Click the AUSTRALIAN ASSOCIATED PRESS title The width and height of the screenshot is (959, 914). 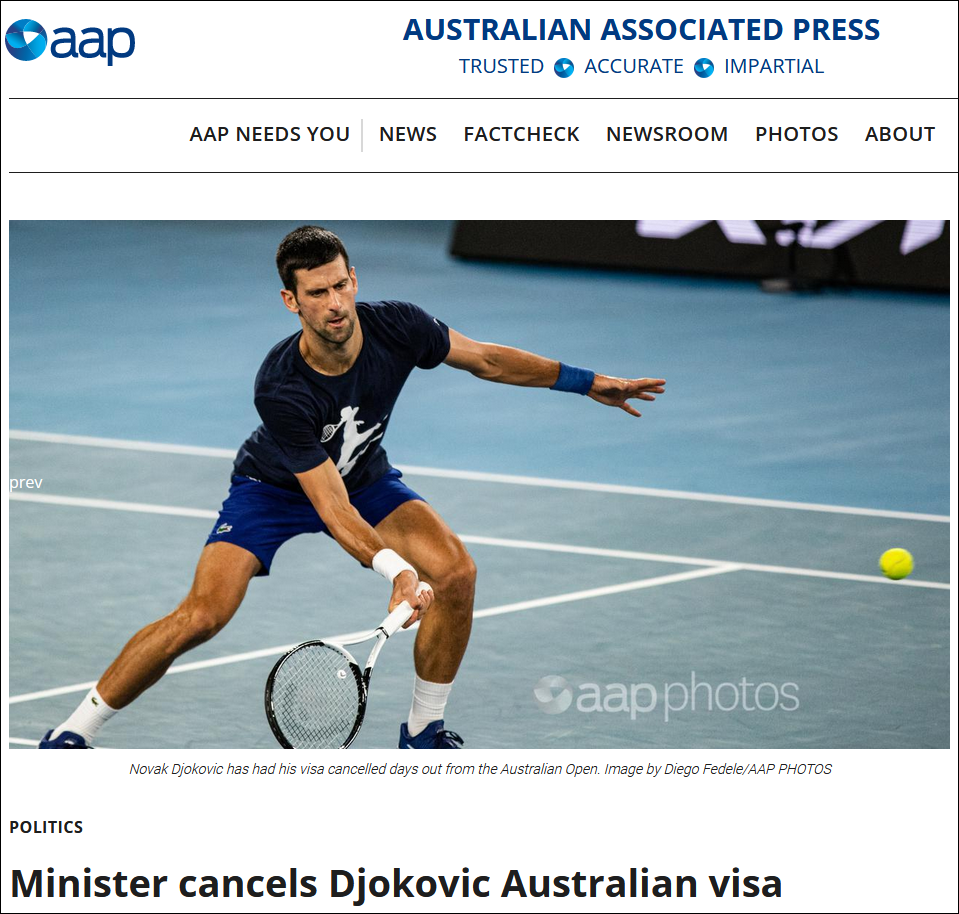pos(641,29)
